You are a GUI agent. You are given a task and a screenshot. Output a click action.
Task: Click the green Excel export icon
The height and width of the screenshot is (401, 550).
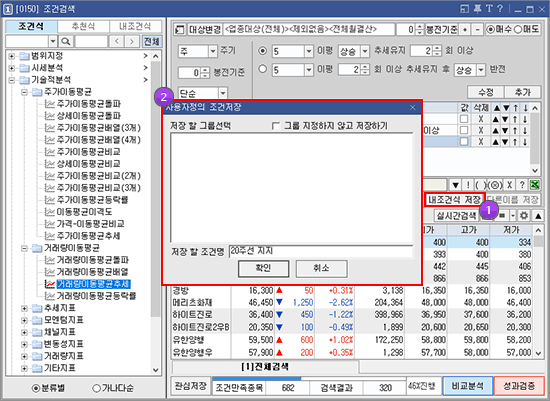click(535, 185)
